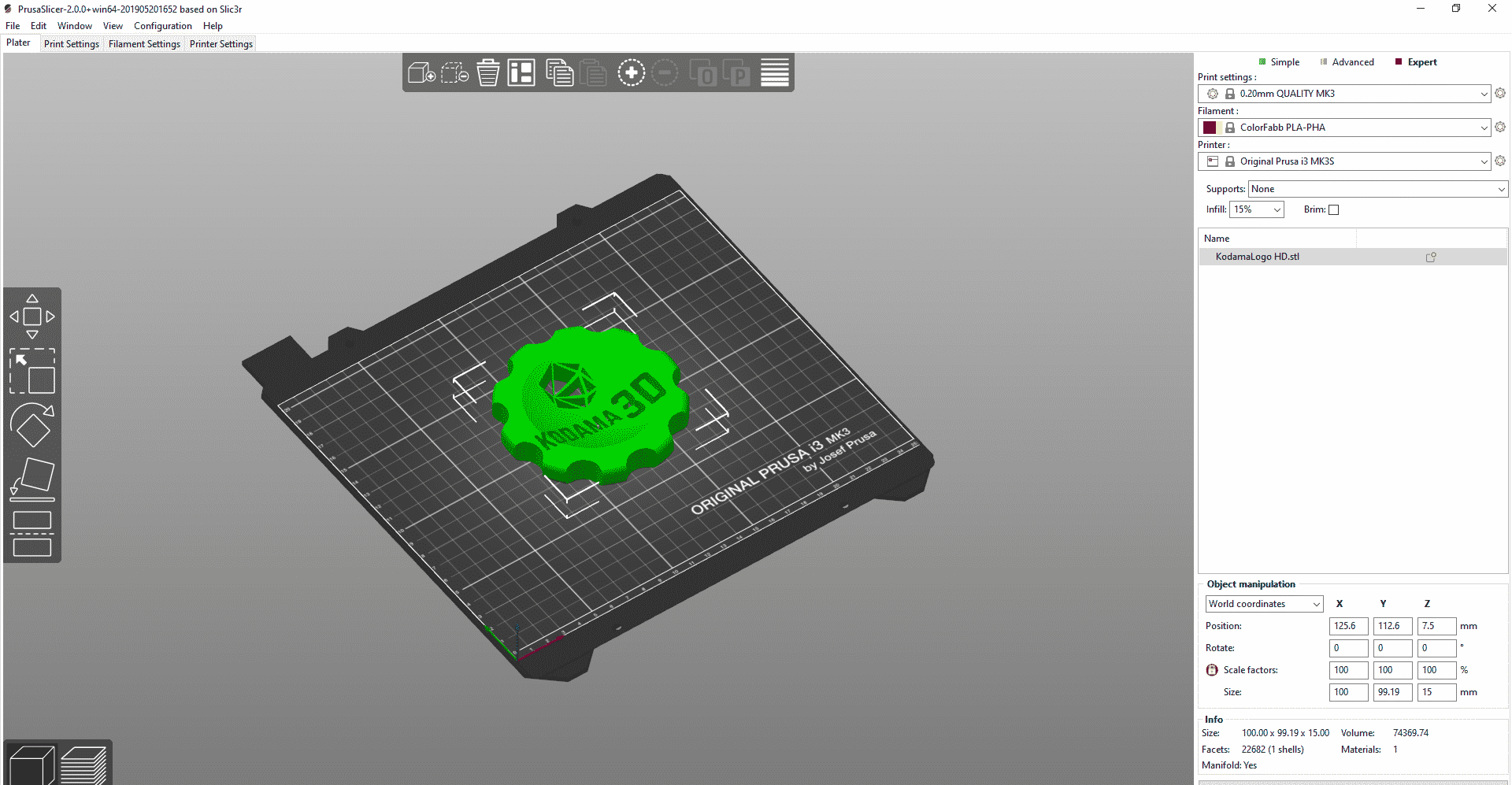Click the Arrange objects toolbar icon
Screen dimensions: 1512x785
(521, 73)
